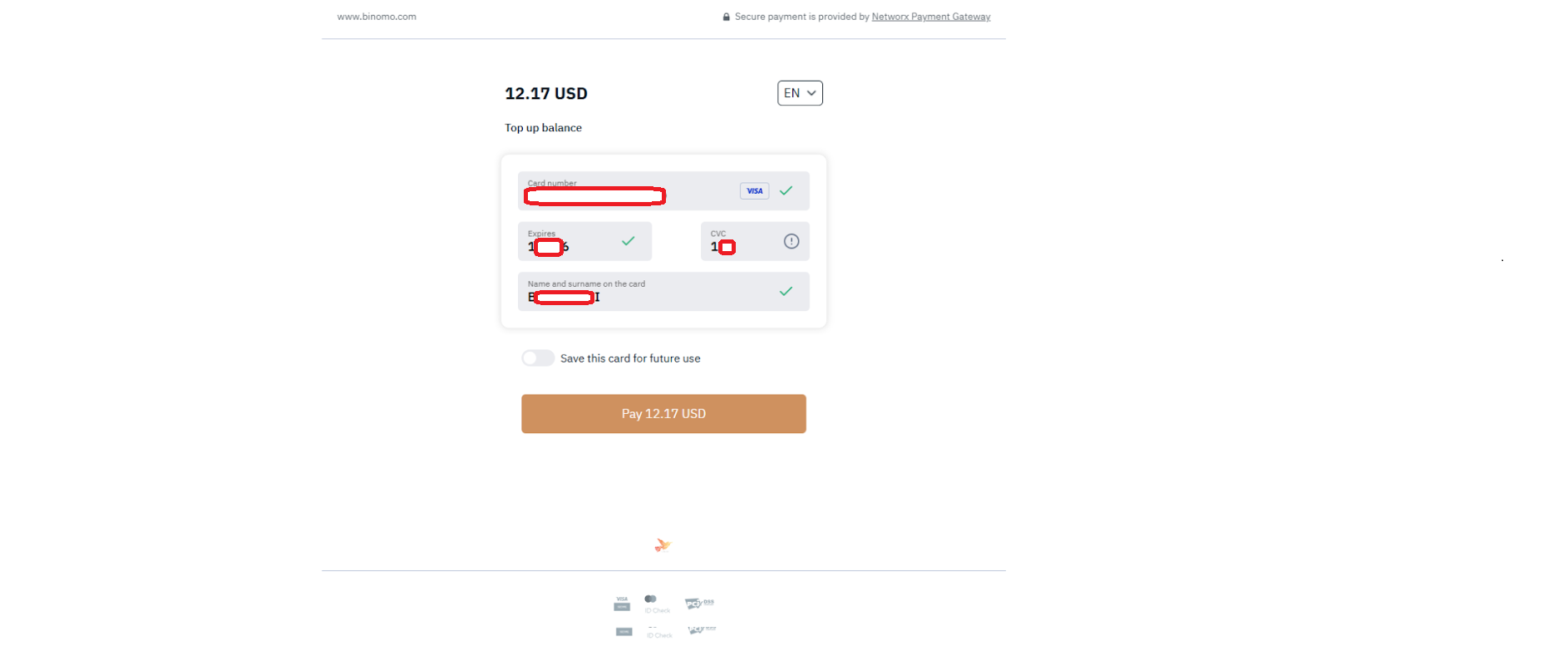This screenshot has height=646, width=1568.
Task: Click the VISA card brand badge
Action: point(754,191)
